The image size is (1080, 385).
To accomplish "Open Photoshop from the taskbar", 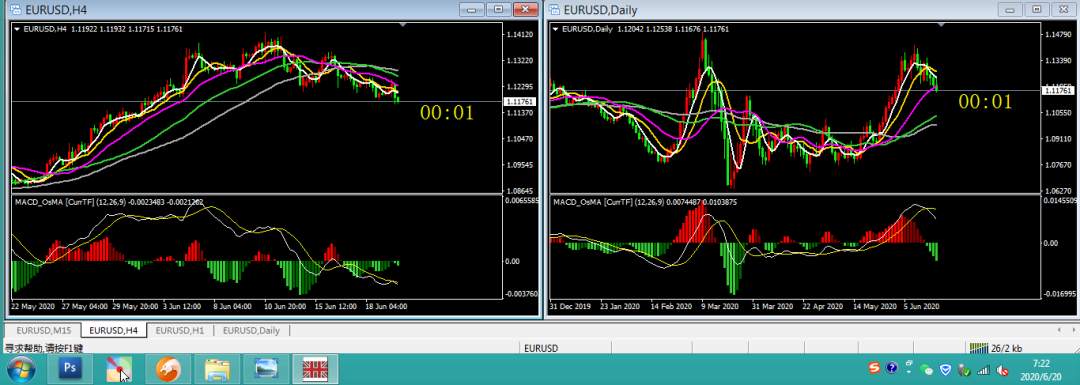I will [x=70, y=369].
